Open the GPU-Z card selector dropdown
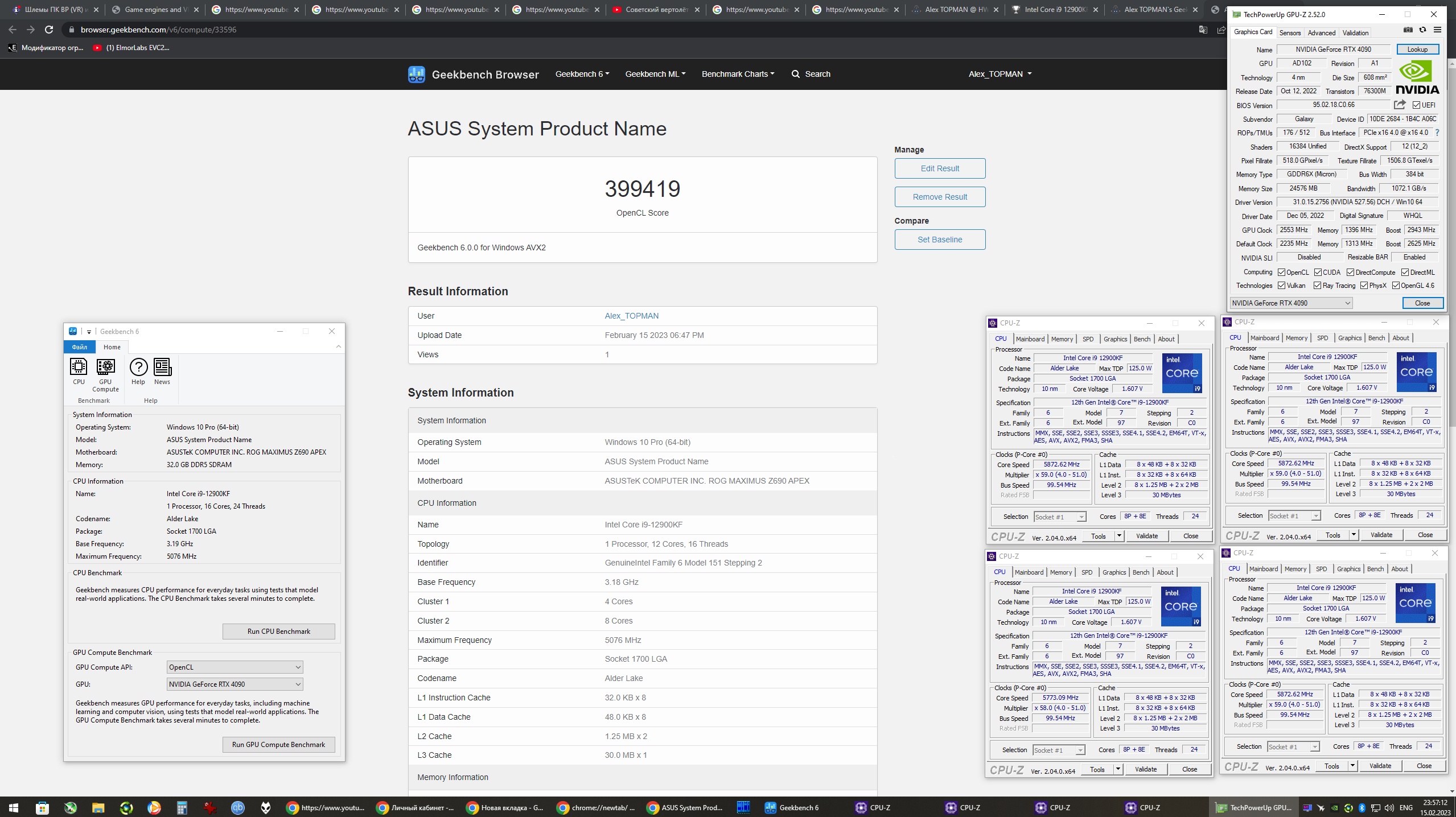 pos(1291,303)
